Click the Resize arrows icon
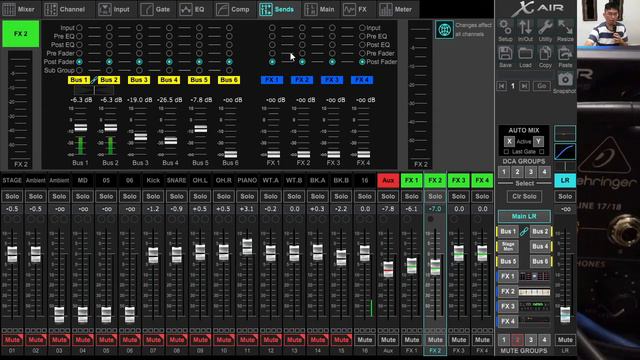640x360 pixels. pyautogui.click(x=565, y=28)
